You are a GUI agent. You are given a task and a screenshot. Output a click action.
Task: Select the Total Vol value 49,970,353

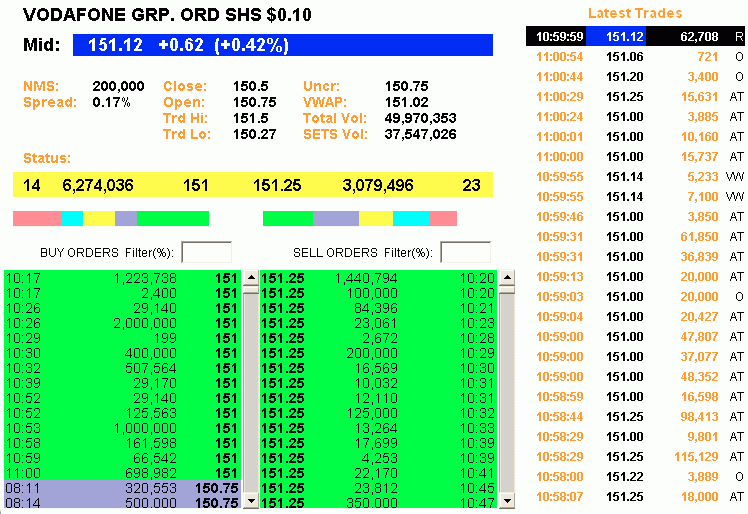point(420,118)
